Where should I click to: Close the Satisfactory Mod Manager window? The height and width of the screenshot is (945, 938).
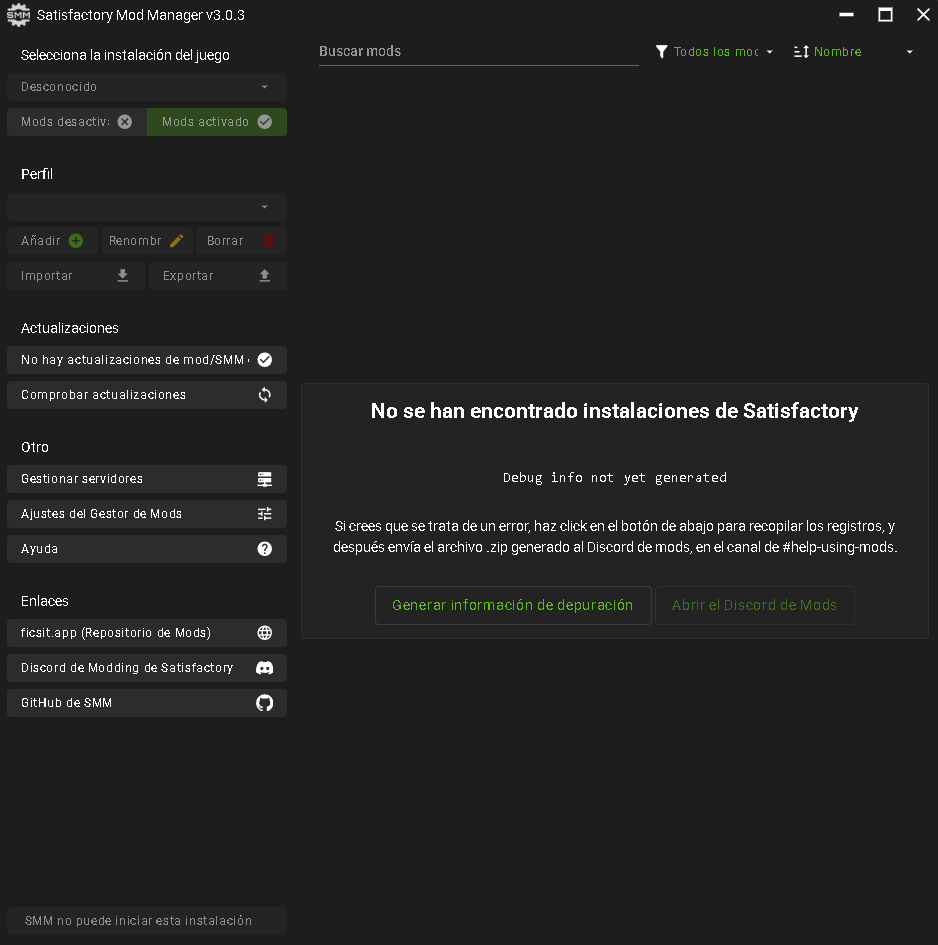(923, 14)
